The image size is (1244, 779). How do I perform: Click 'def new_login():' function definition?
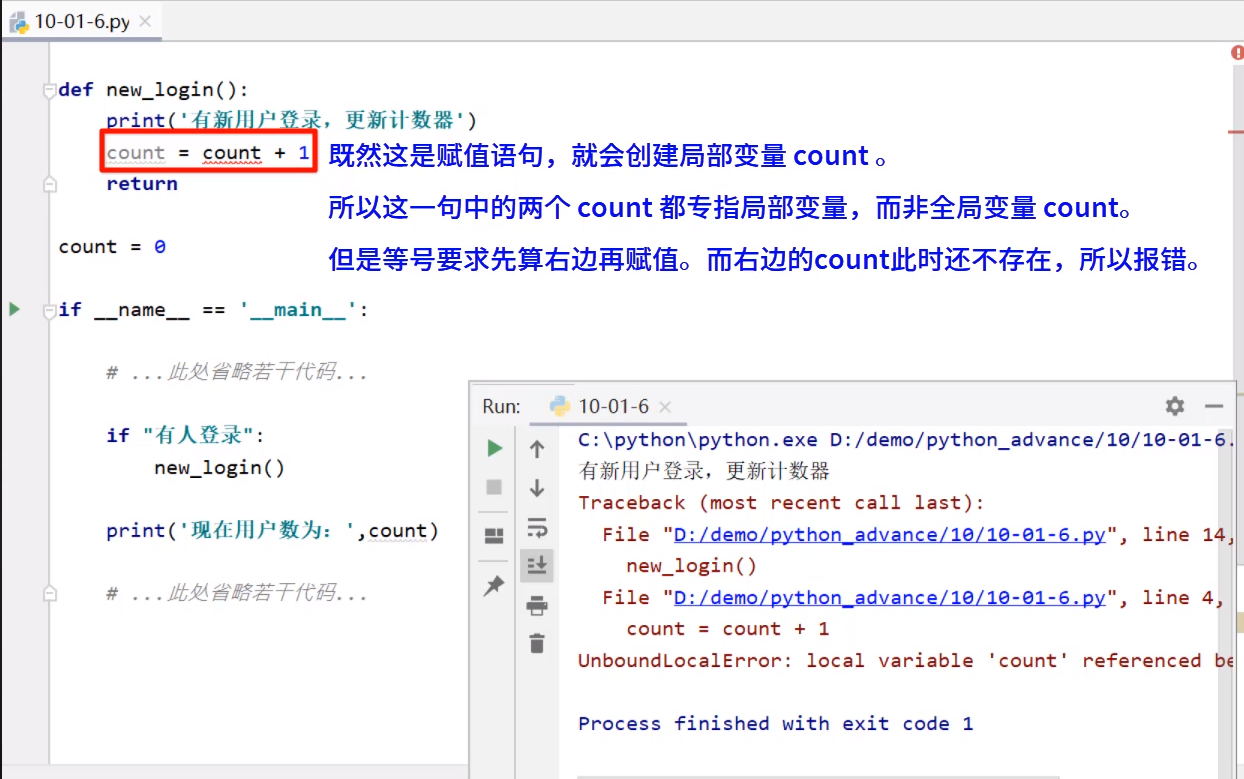tap(153, 90)
